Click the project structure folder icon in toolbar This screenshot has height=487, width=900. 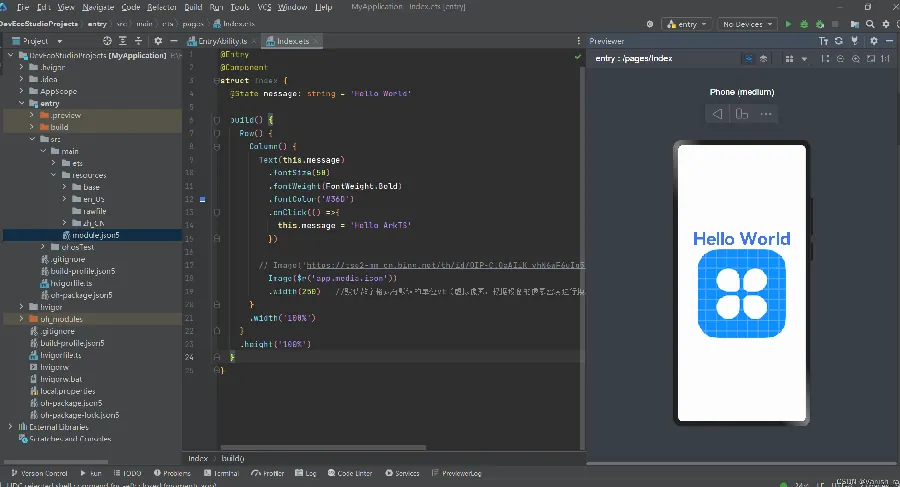coord(855,24)
